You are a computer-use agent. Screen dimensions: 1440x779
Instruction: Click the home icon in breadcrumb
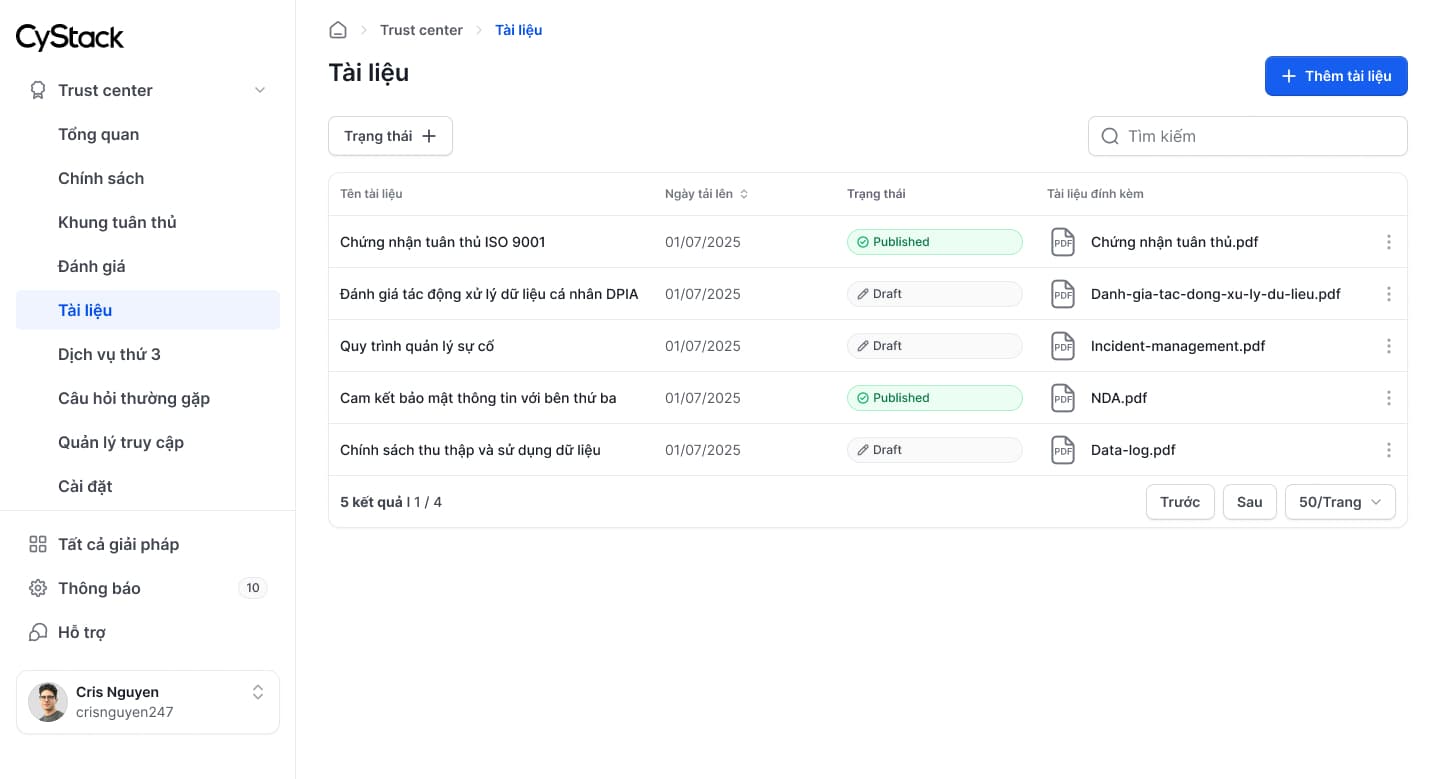[x=338, y=30]
